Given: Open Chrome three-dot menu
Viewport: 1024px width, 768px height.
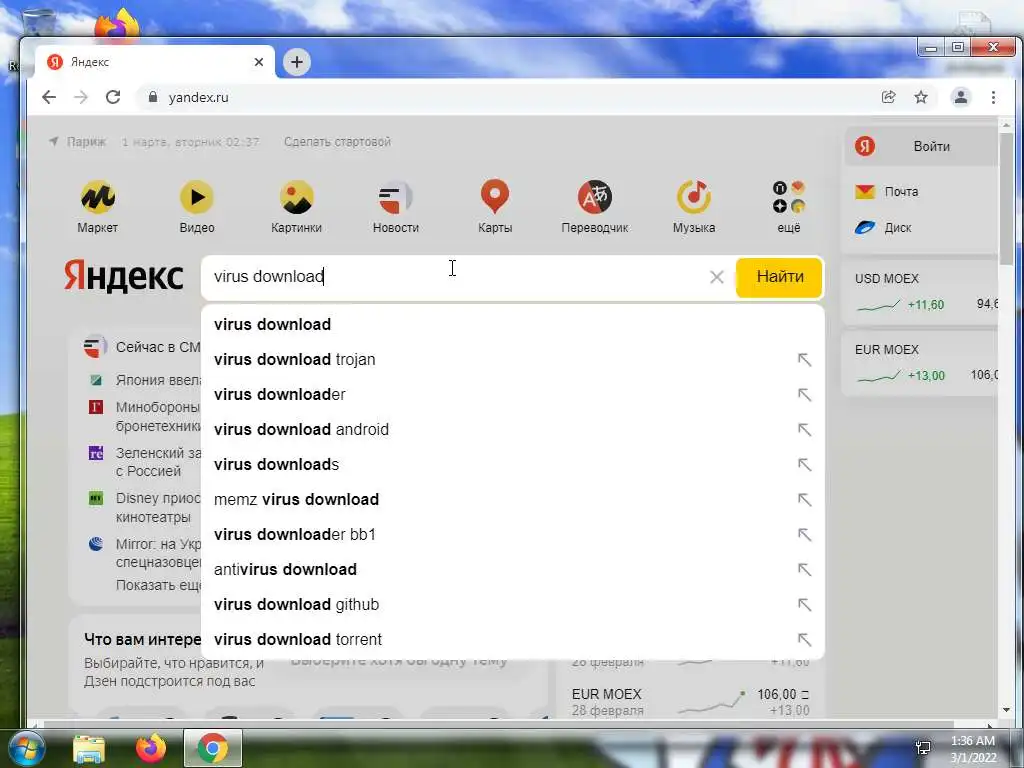Looking at the screenshot, I should [993, 97].
